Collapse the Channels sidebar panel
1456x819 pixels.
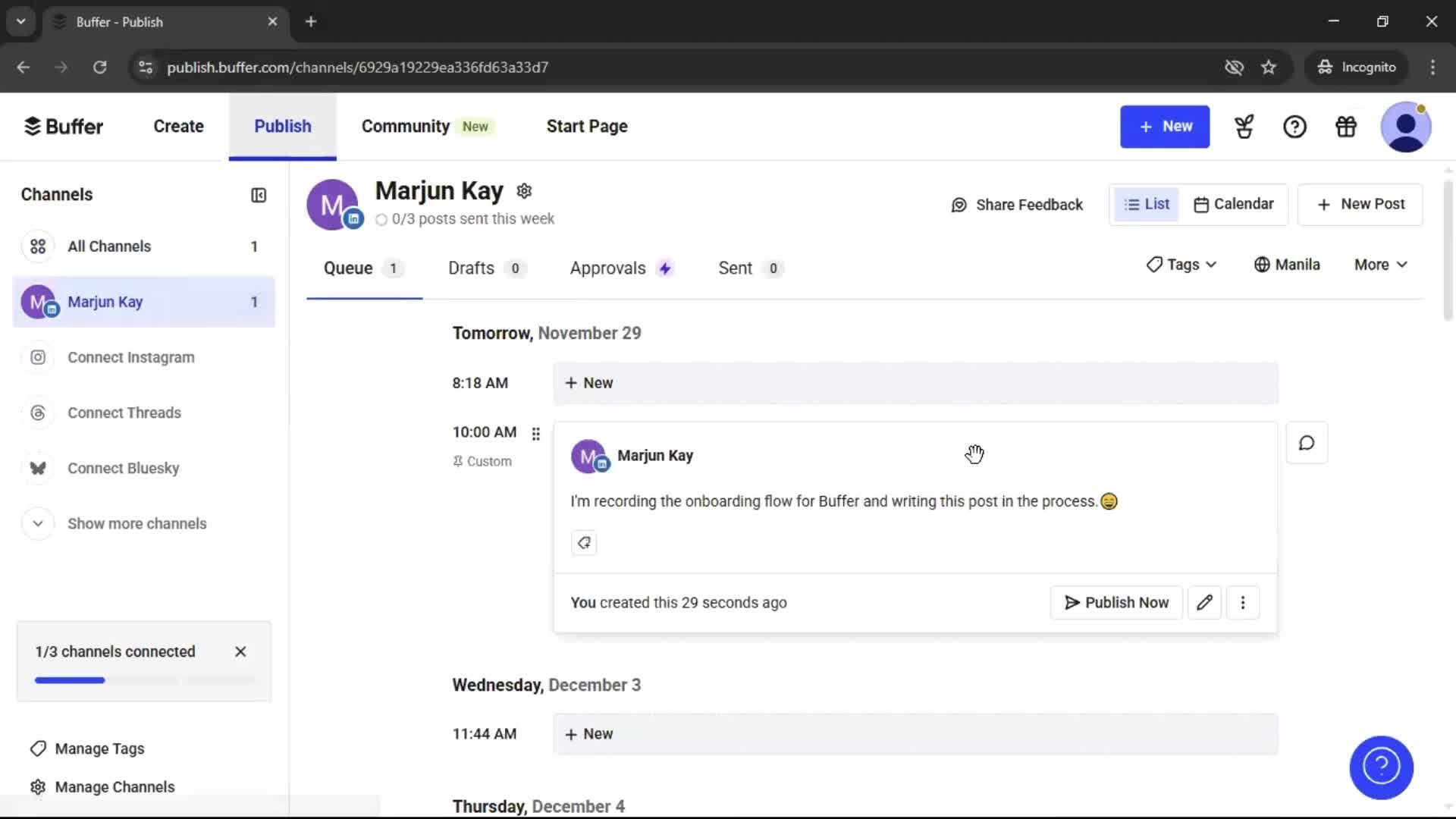click(x=258, y=195)
